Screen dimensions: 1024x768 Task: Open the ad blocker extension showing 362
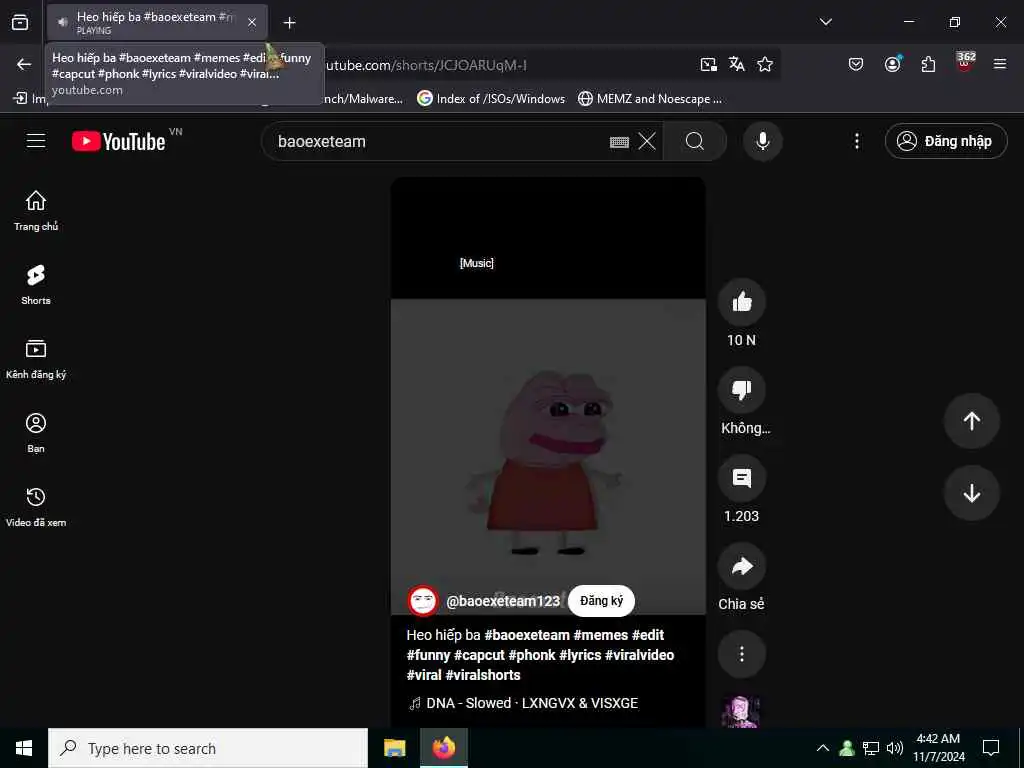(x=965, y=63)
